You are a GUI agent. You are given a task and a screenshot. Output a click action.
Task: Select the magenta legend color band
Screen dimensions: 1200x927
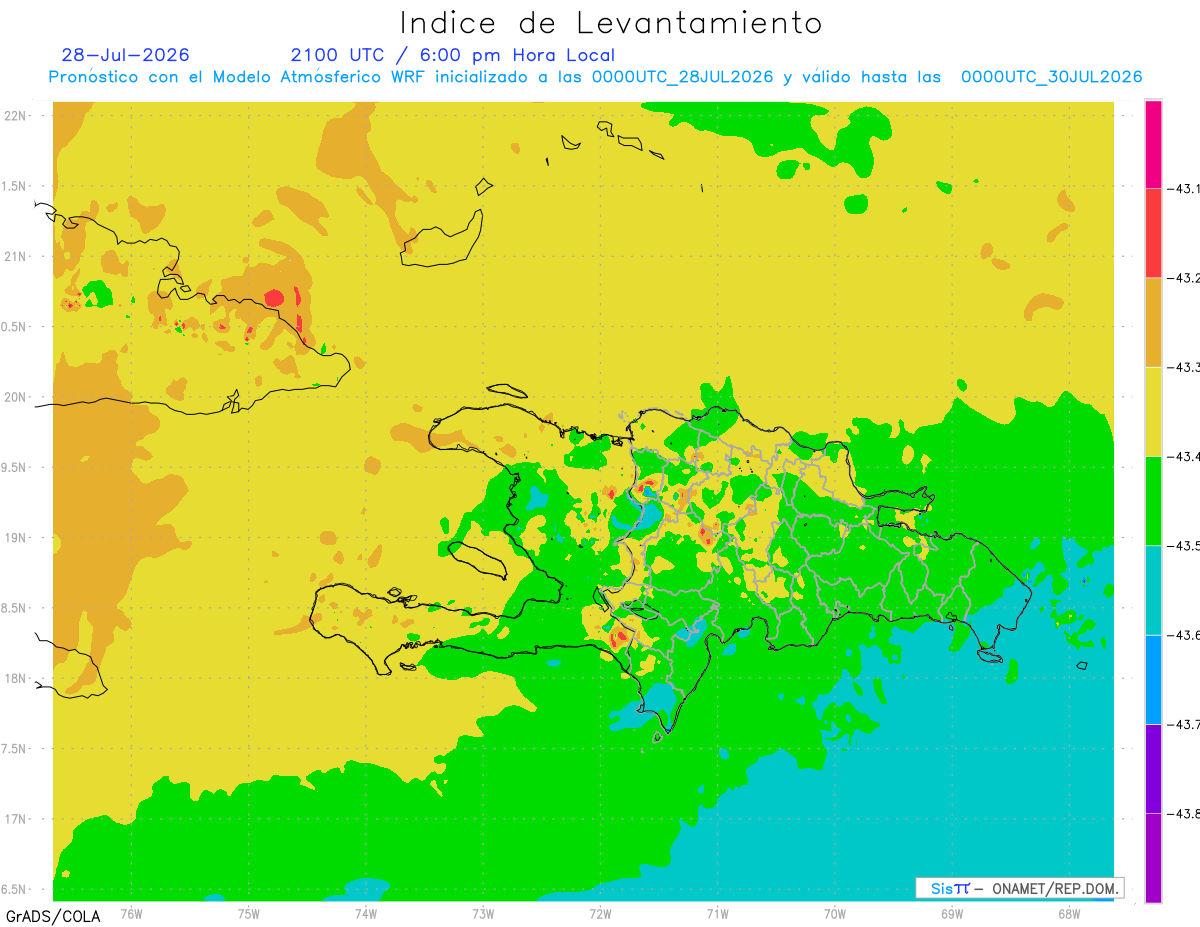pos(1153,144)
